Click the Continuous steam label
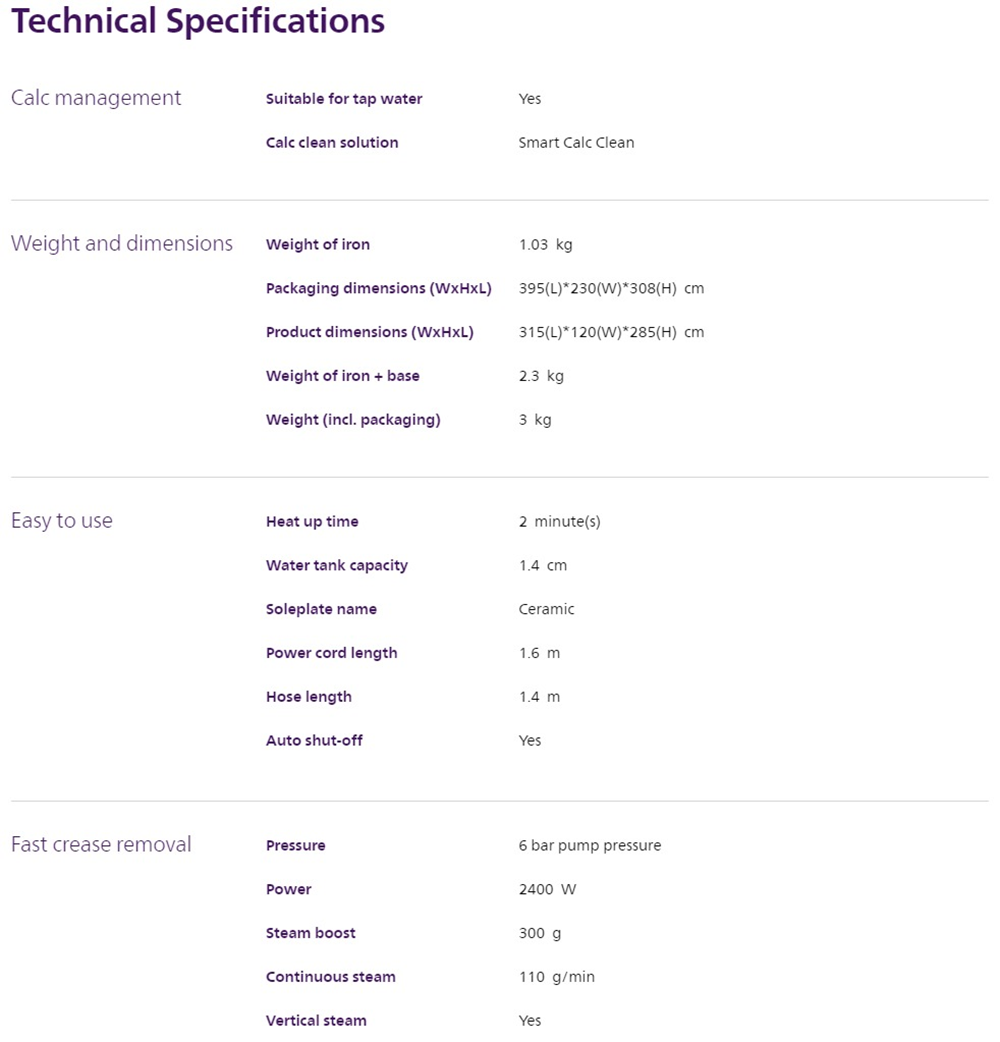This screenshot has width=1000, height=1042. pyautogui.click(x=331, y=977)
